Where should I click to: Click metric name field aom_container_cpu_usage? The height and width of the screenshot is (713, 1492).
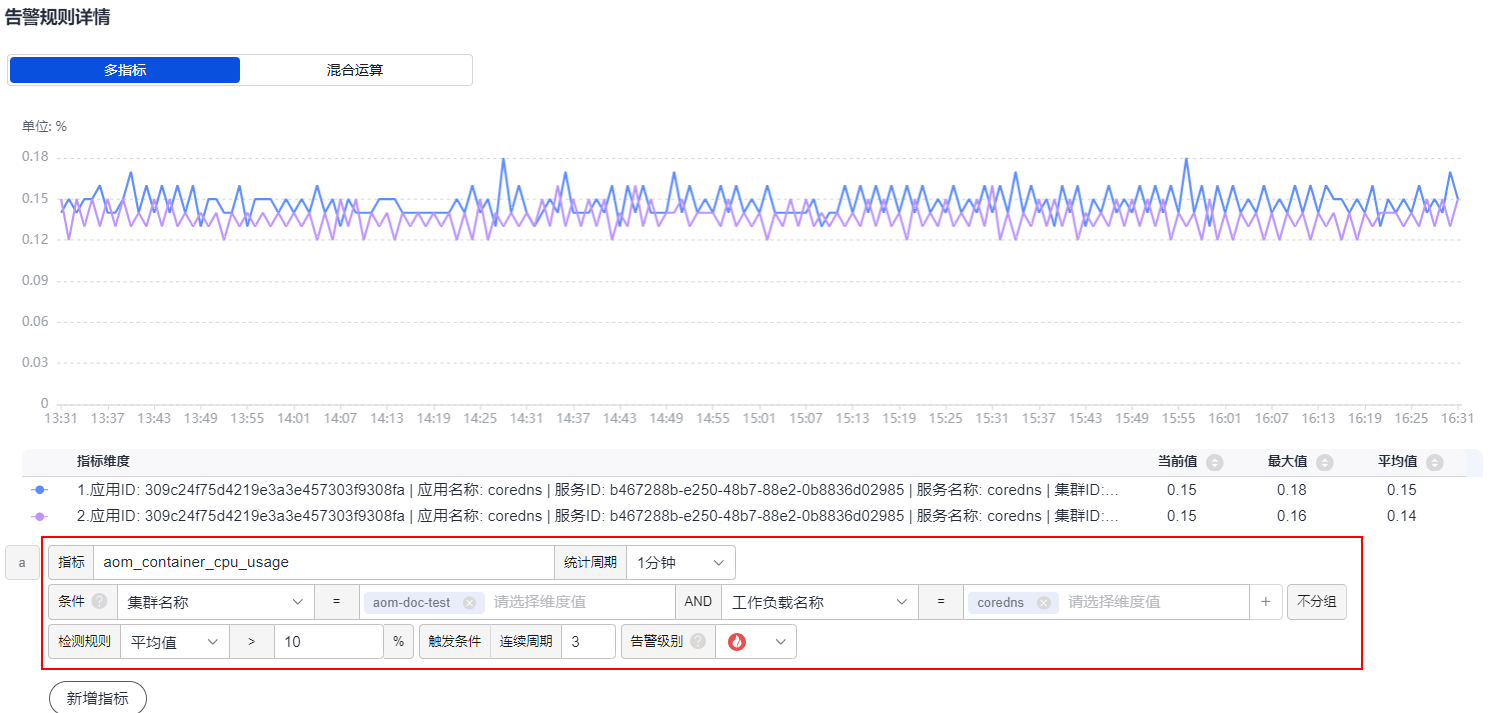(x=323, y=562)
